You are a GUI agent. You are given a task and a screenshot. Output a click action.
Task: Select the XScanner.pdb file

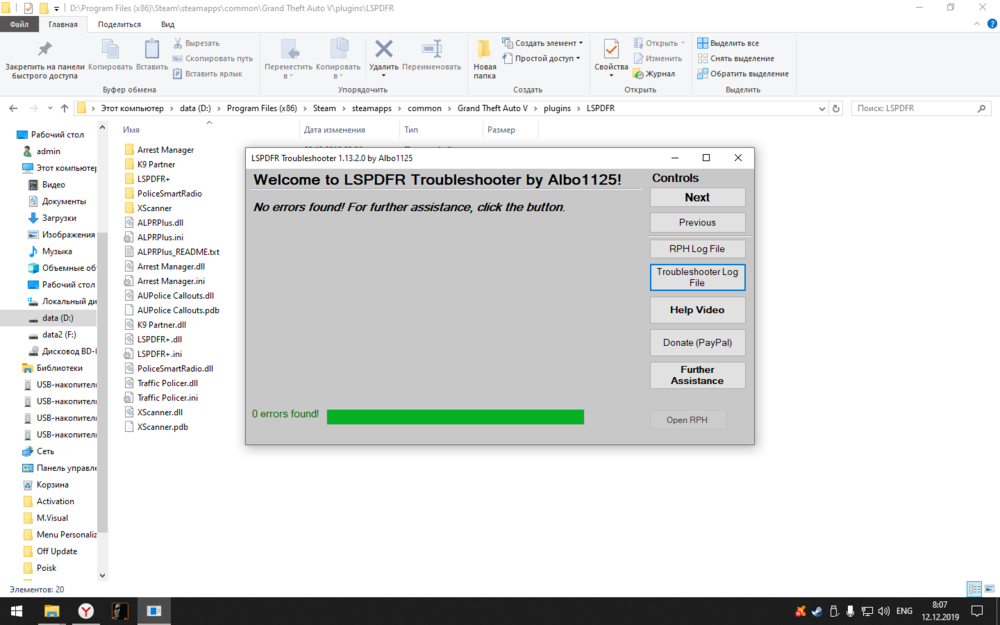pos(156,427)
